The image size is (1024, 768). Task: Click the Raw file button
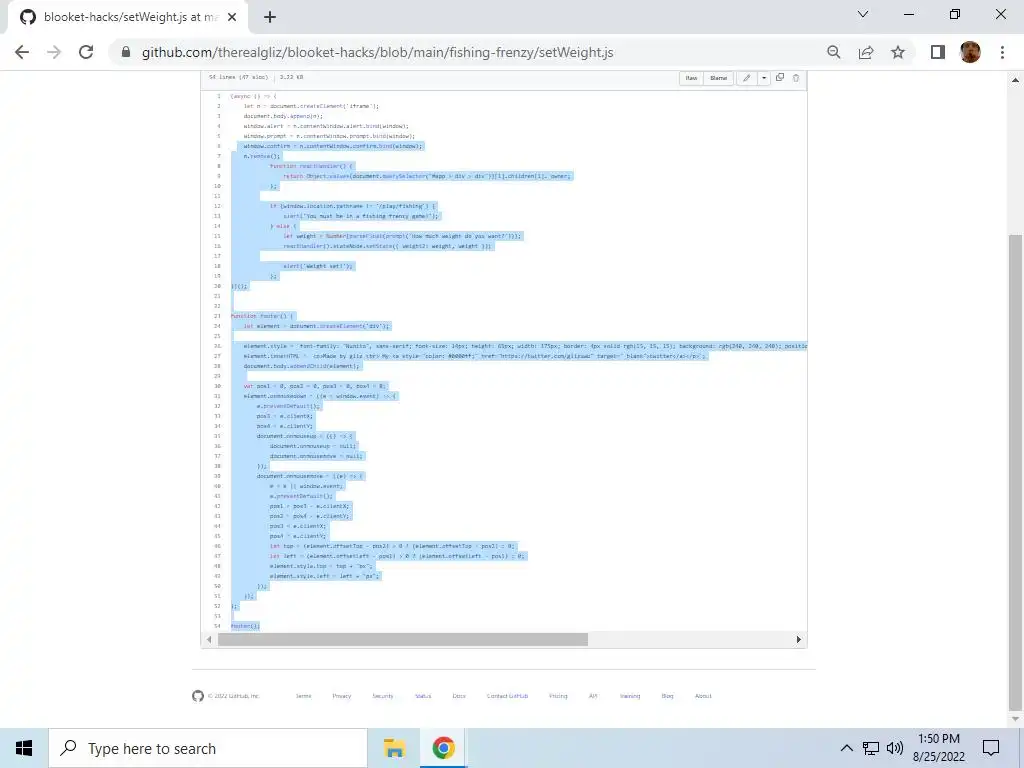click(x=691, y=78)
